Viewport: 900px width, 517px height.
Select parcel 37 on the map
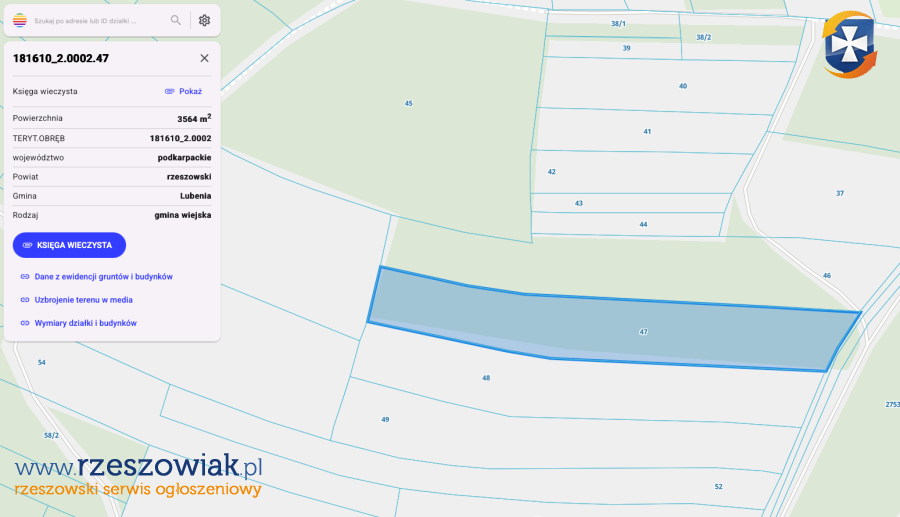pyautogui.click(x=839, y=193)
